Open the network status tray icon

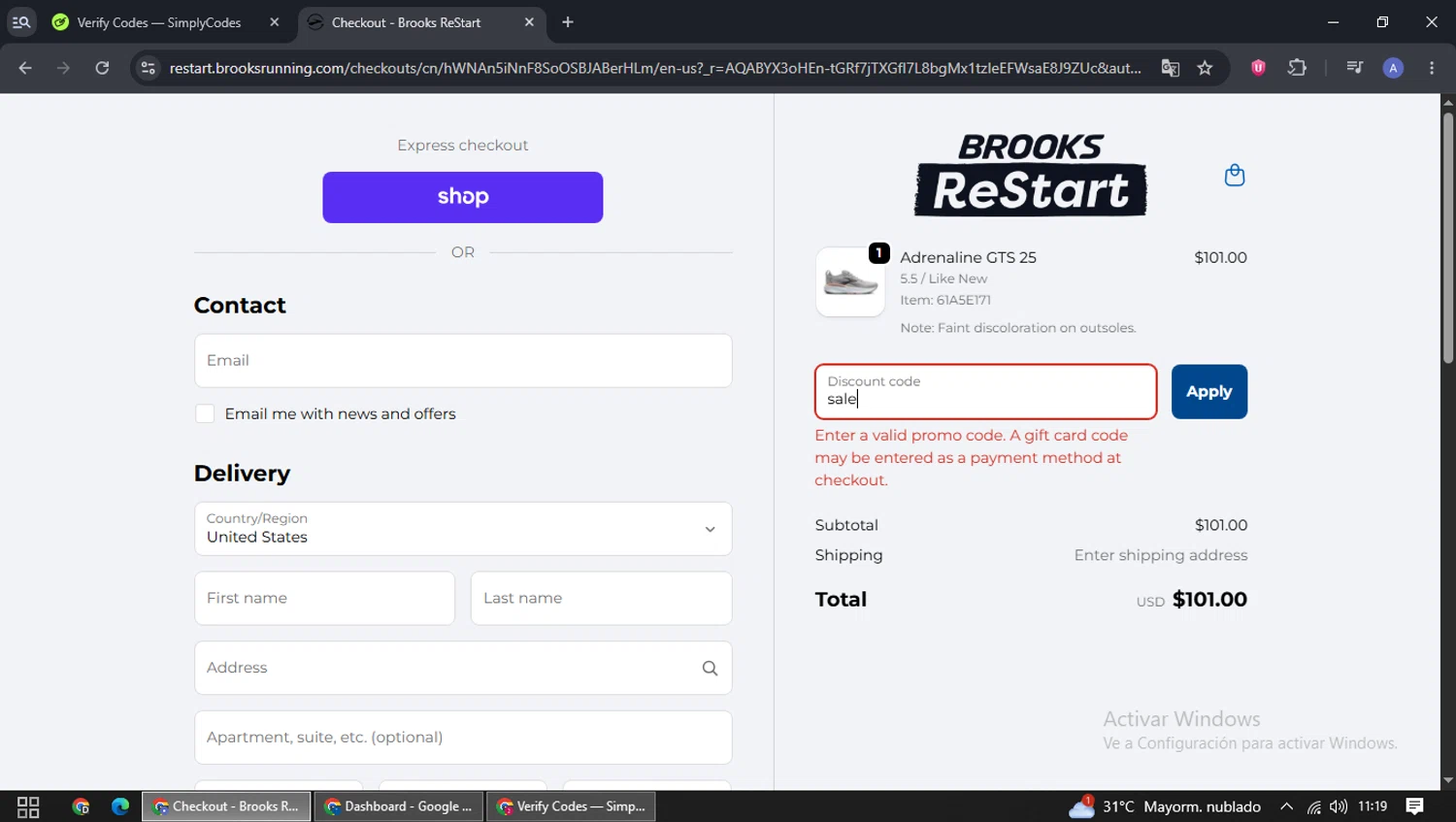click(x=1313, y=806)
